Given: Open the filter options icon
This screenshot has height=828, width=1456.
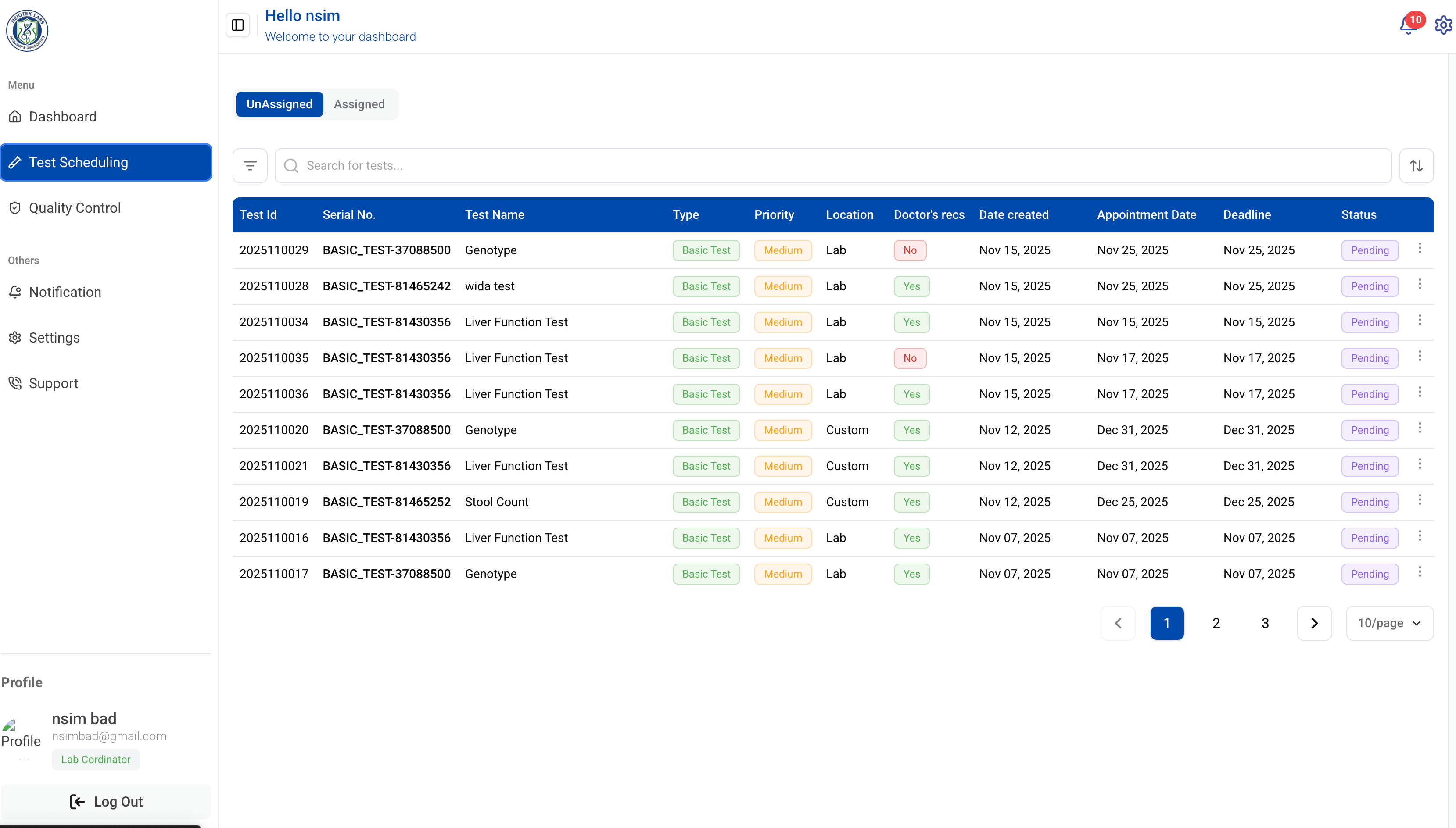Looking at the screenshot, I should [250, 165].
